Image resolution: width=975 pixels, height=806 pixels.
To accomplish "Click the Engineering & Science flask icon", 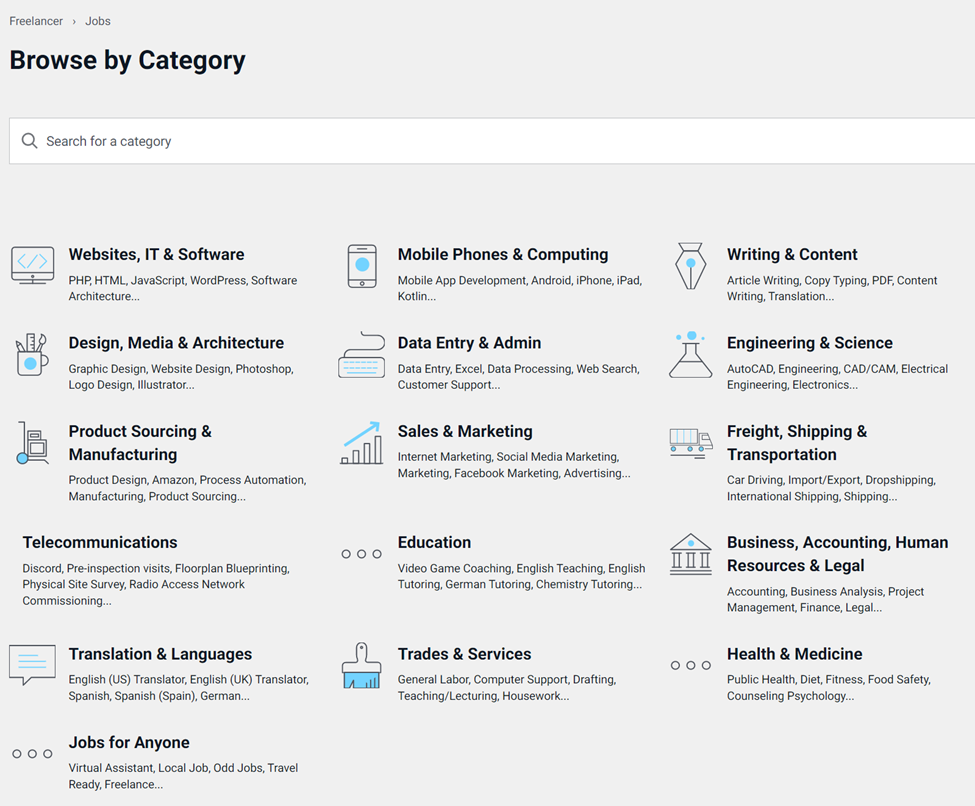I will point(691,354).
